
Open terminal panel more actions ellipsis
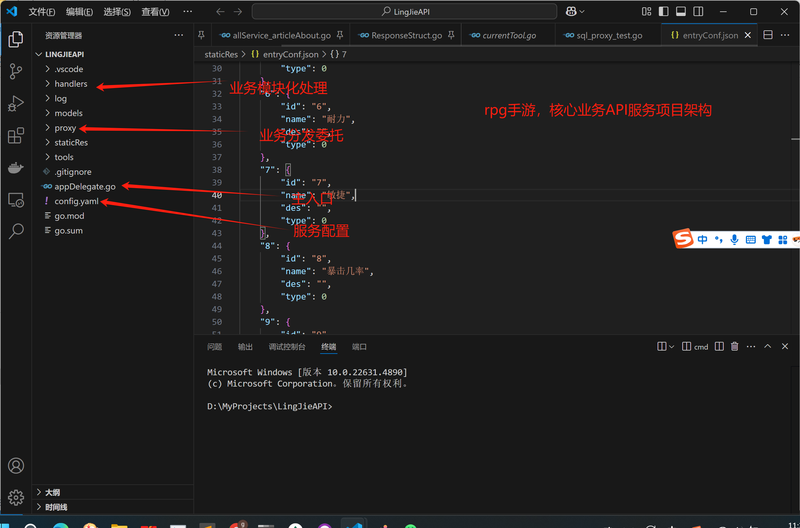coord(751,346)
